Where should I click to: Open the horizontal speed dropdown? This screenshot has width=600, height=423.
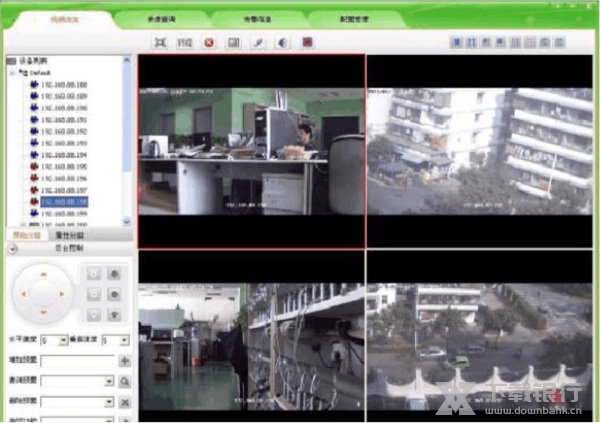(63, 341)
